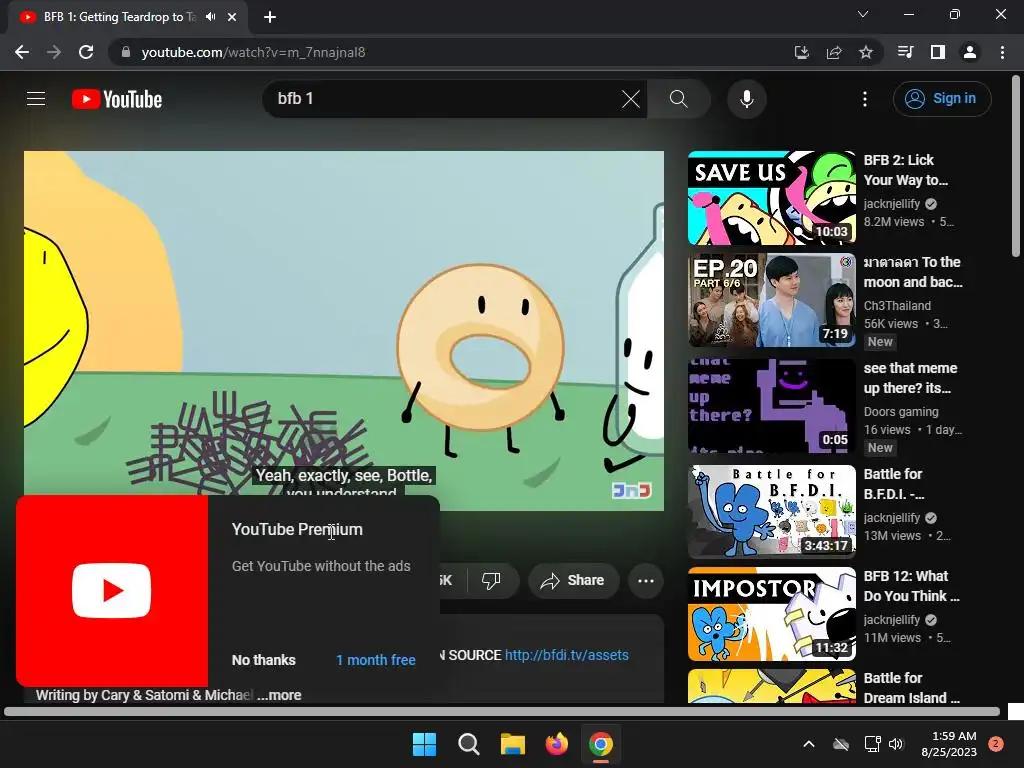
Task: Mute tab via the speaker icon
Action: pyautogui.click(x=210, y=17)
